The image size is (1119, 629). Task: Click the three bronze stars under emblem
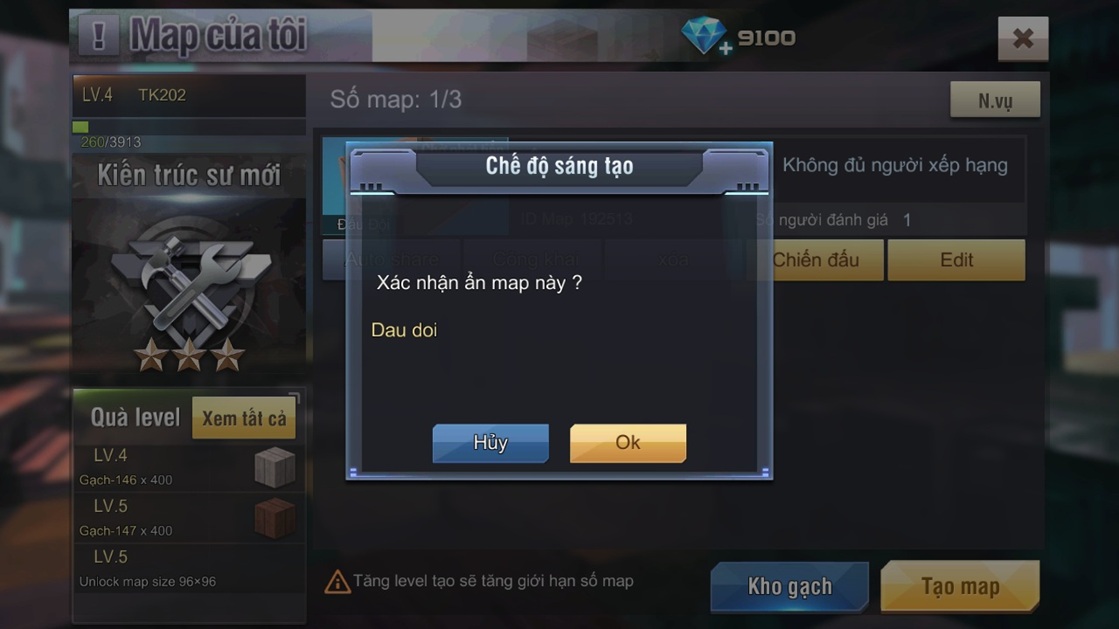[x=190, y=355]
